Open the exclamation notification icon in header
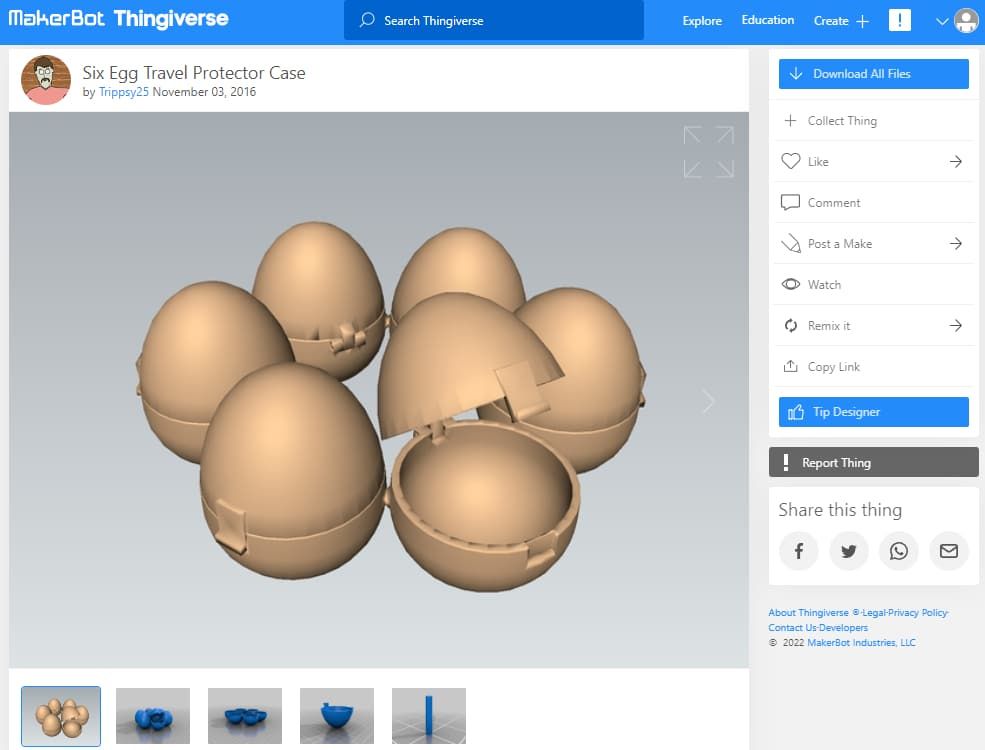The image size is (985, 750). pos(899,20)
